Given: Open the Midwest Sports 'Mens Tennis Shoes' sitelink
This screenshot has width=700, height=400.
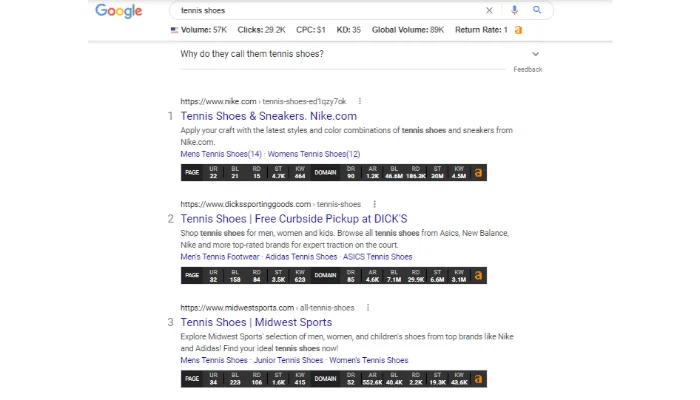Looking at the screenshot, I should pyautogui.click(x=214, y=360).
